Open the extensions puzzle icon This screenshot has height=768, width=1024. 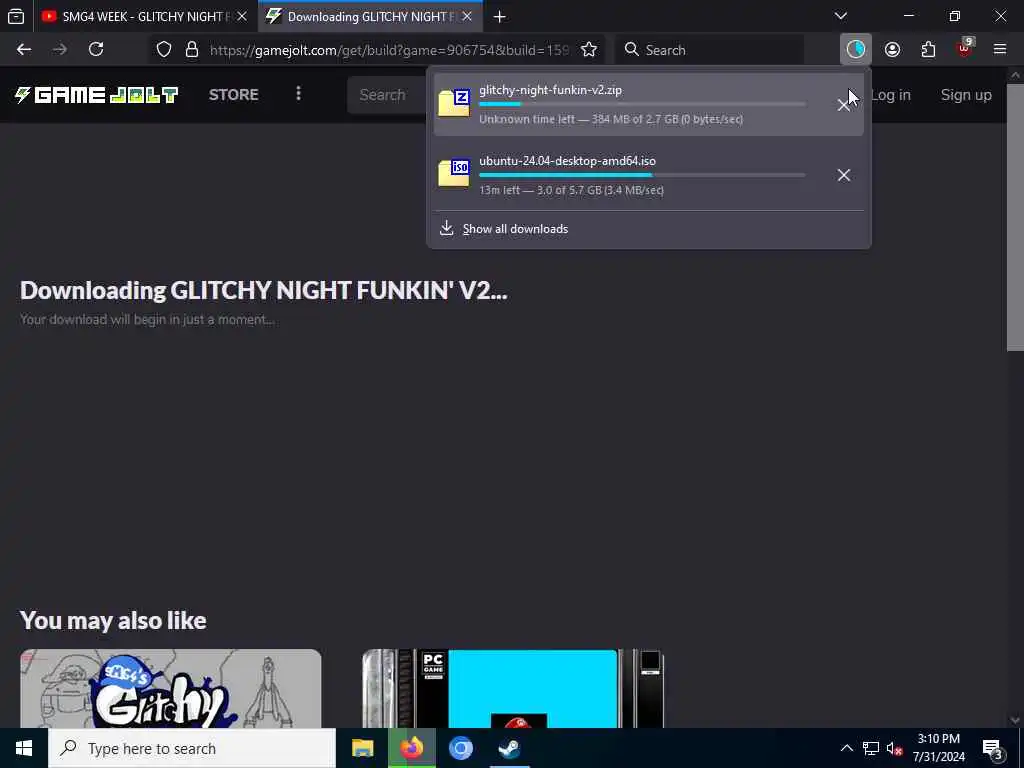click(x=928, y=50)
